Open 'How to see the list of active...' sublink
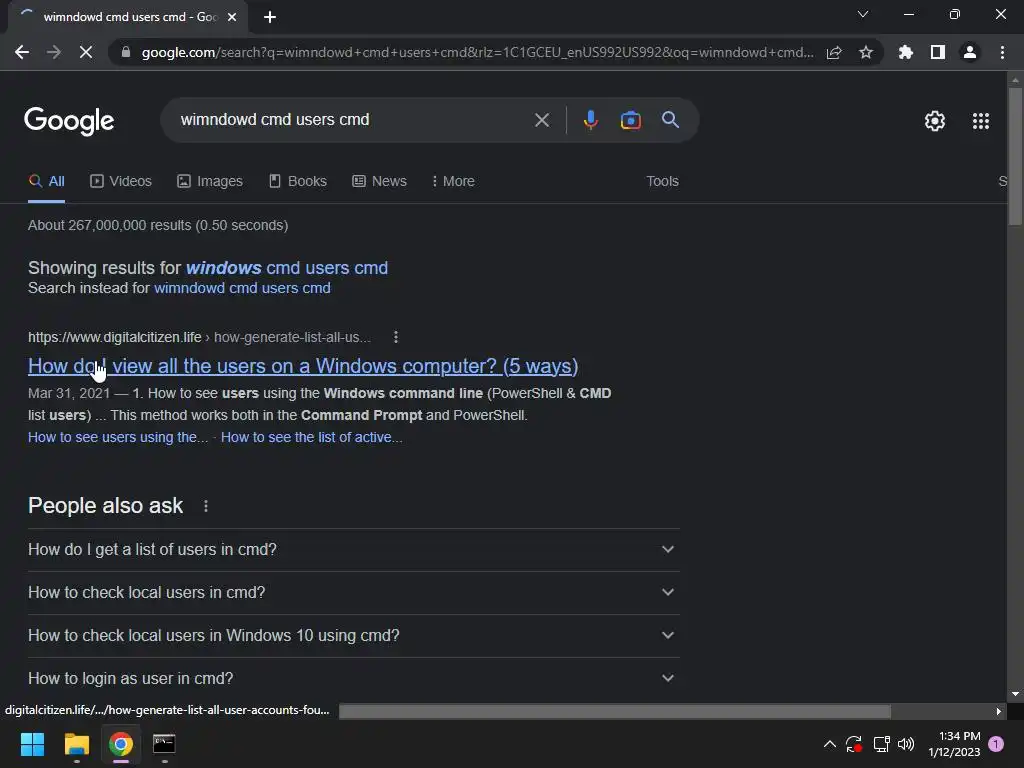 312,438
